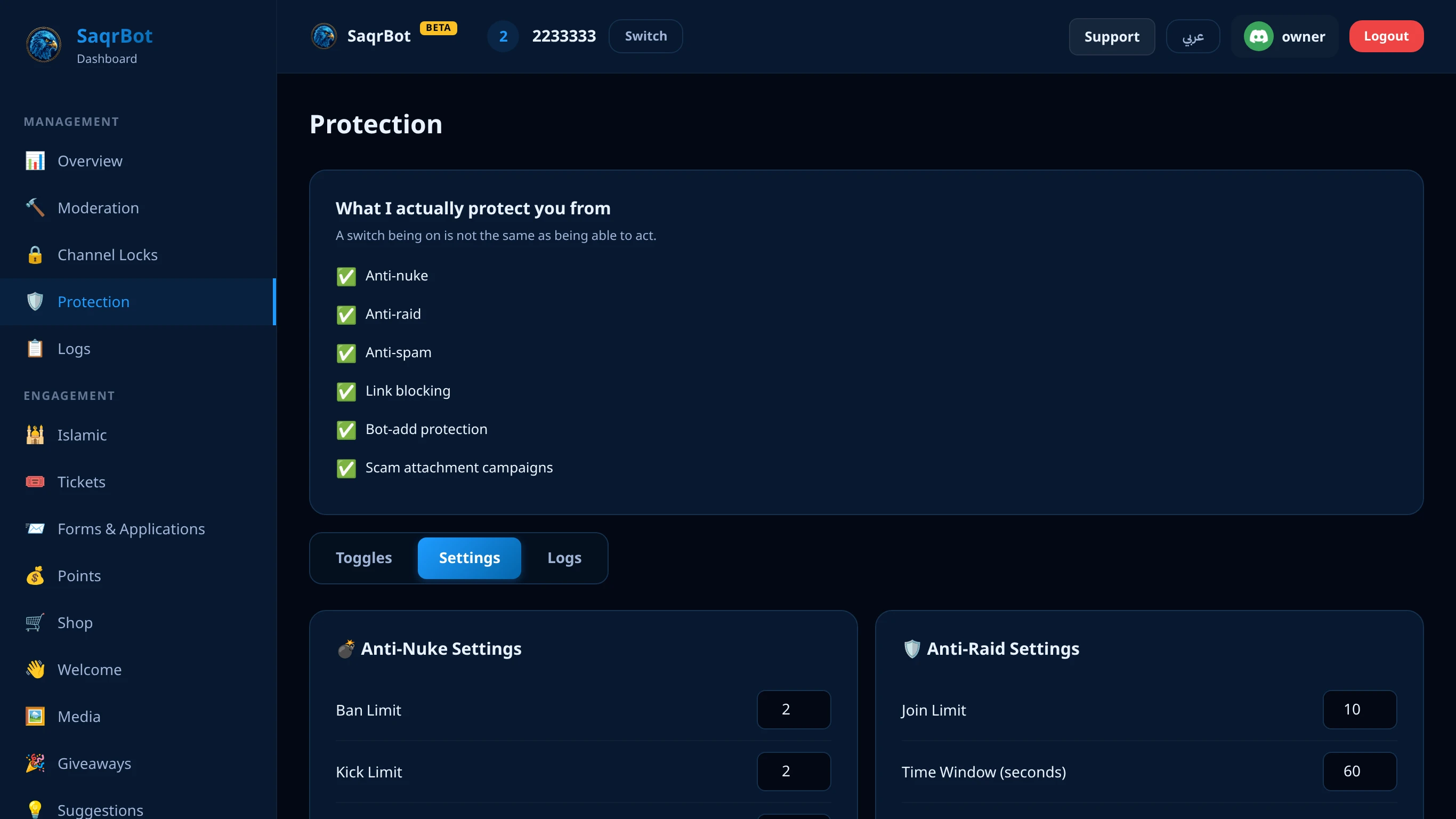
Task: Open the Logs tab beside Settings
Action: [x=564, y=558]
